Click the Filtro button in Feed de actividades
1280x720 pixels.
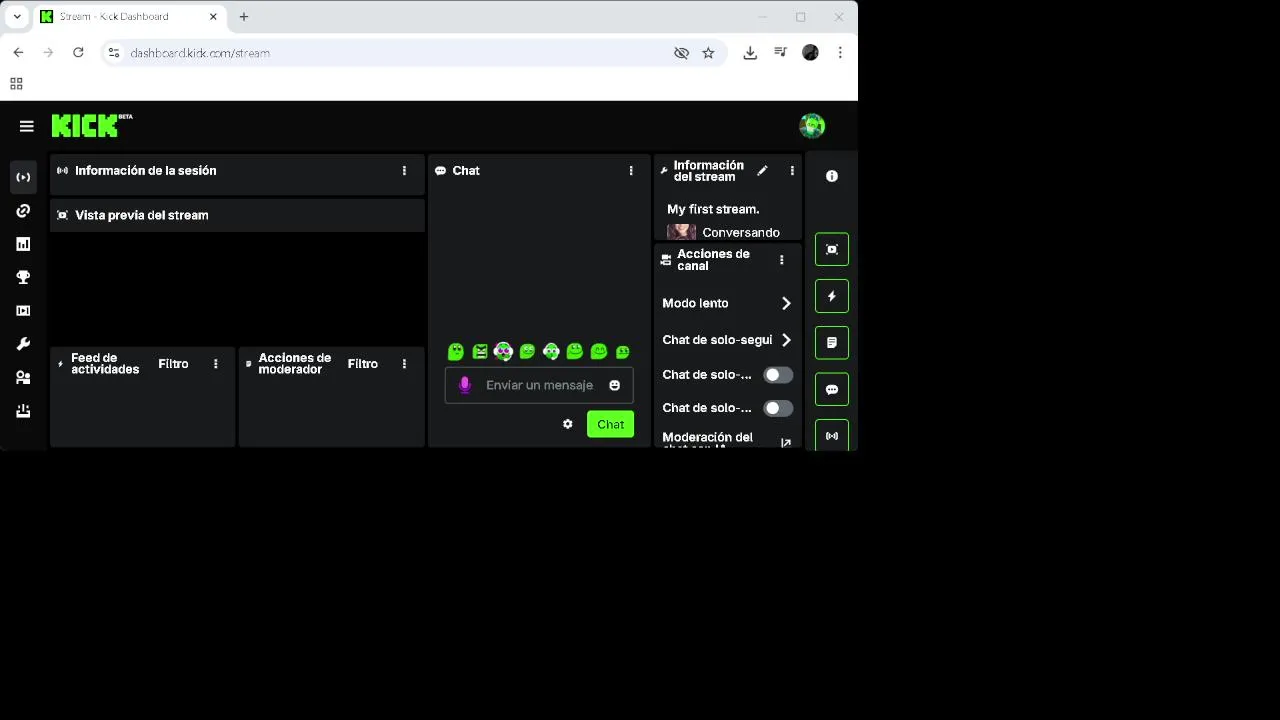click(173, 364)
